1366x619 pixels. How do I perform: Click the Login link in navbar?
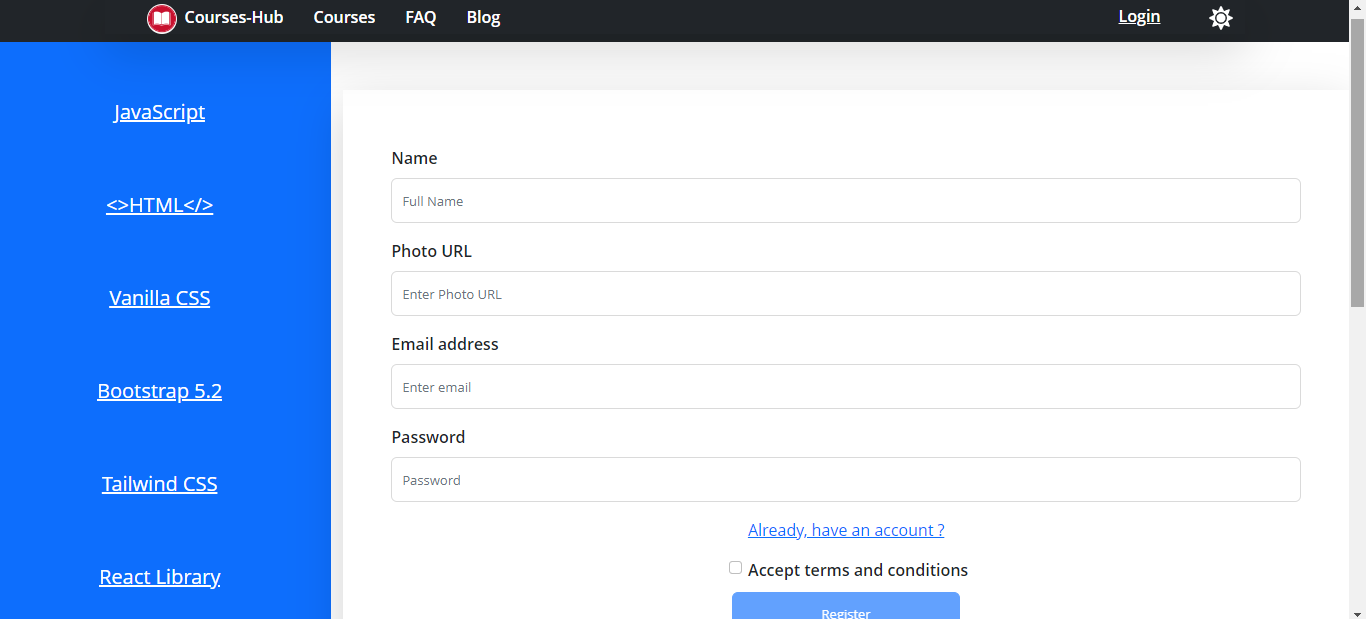click(1139, 17)
